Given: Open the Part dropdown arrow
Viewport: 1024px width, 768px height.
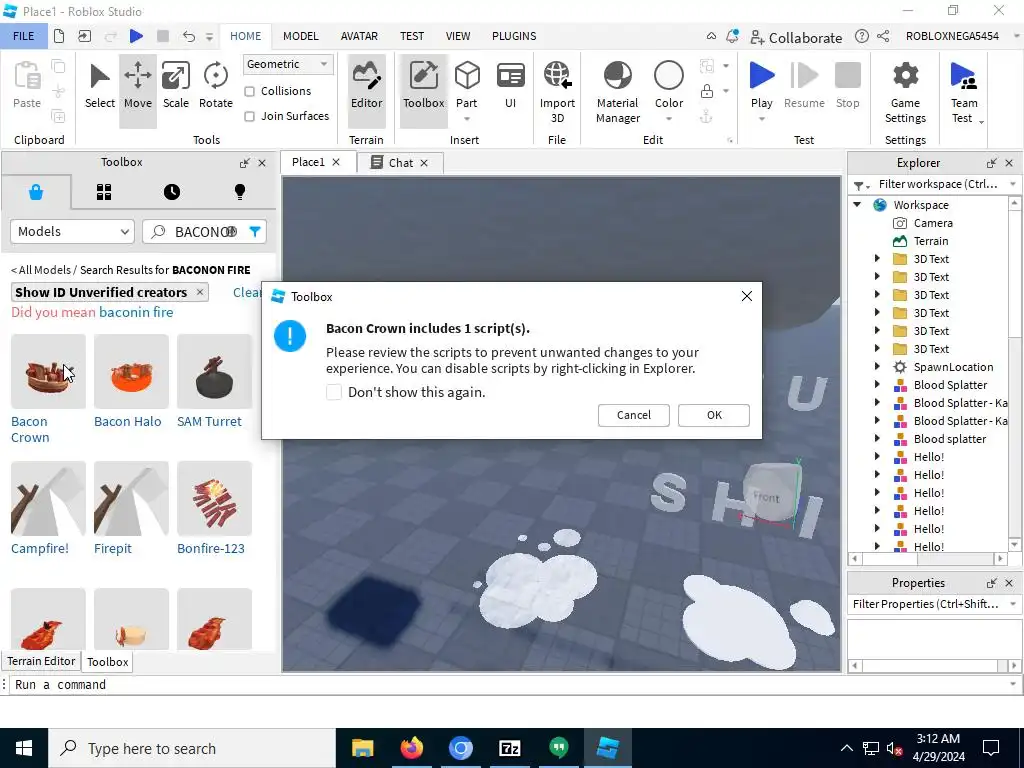Looking at the screenshot, I should [467, 119].
